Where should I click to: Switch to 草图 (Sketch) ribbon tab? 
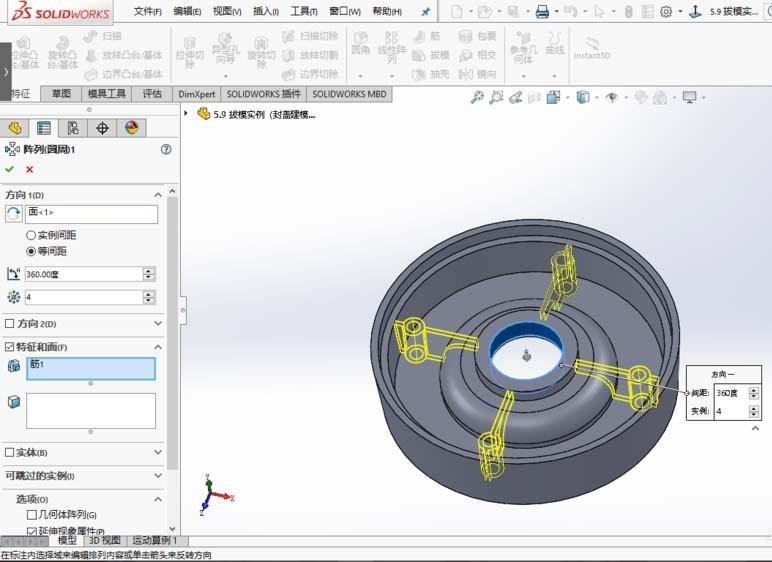pos(61,94)
